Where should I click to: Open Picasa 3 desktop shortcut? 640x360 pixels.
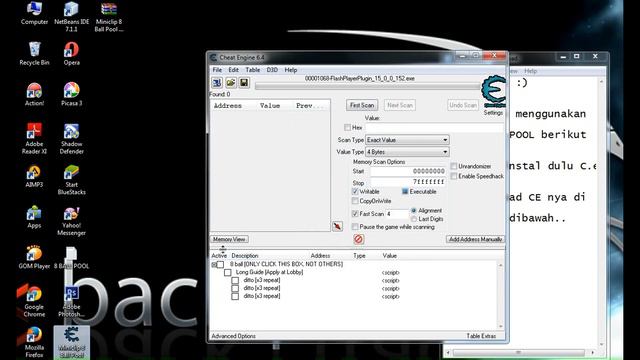click(x=71, y=95)
